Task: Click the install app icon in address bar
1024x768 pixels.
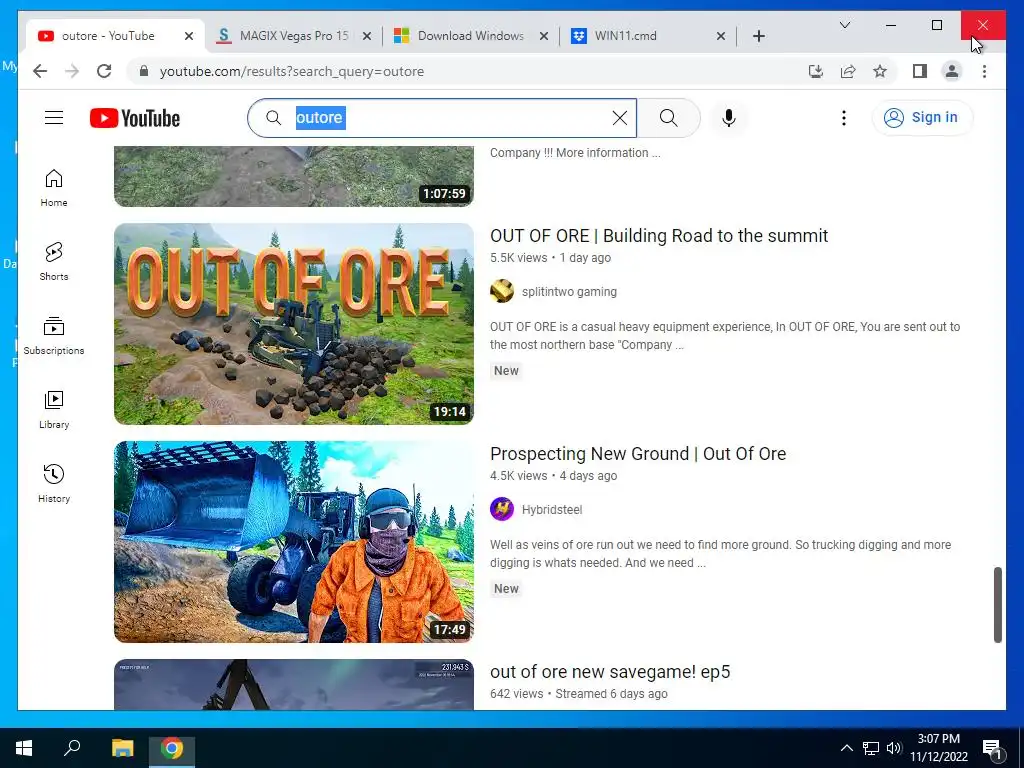Action: pyautogui.click(x=816, y=71)
